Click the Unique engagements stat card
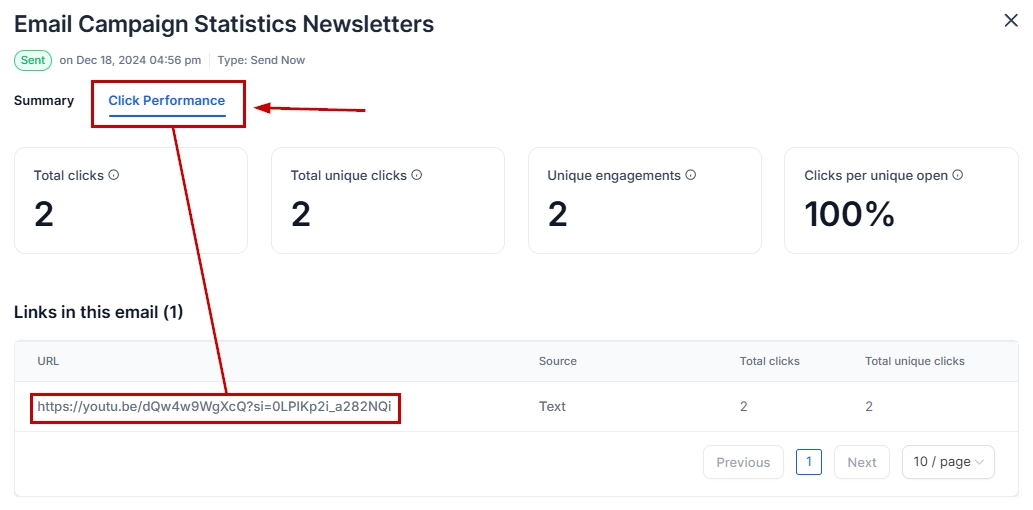Image resolution: width=1033 pixels, height=510 pixels. 645,200
